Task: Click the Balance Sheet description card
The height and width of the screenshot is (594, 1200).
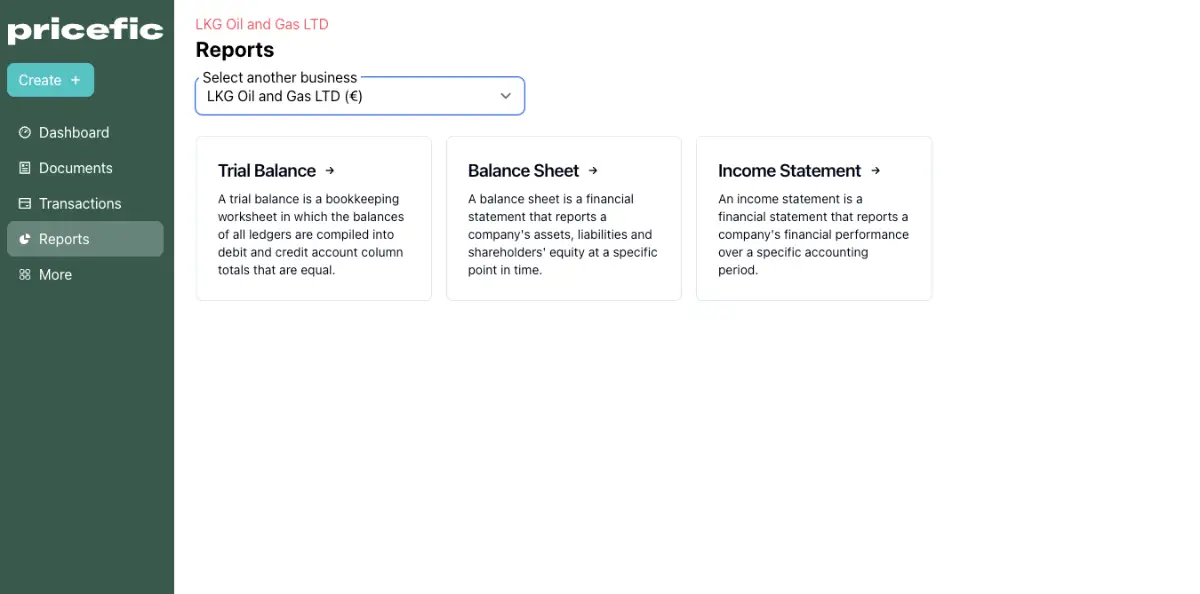Action: coord(564,218)
